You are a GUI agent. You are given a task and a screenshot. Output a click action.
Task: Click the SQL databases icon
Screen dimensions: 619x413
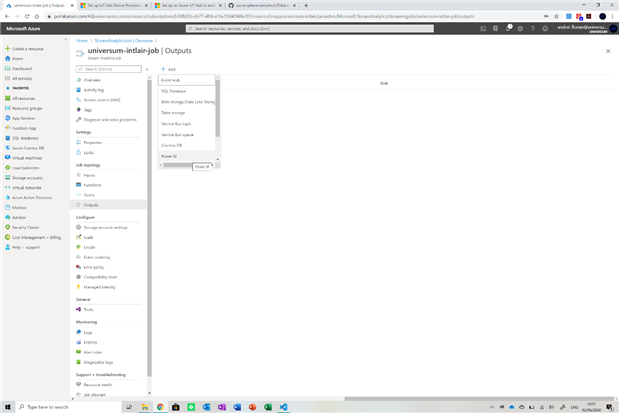[7, 138]
